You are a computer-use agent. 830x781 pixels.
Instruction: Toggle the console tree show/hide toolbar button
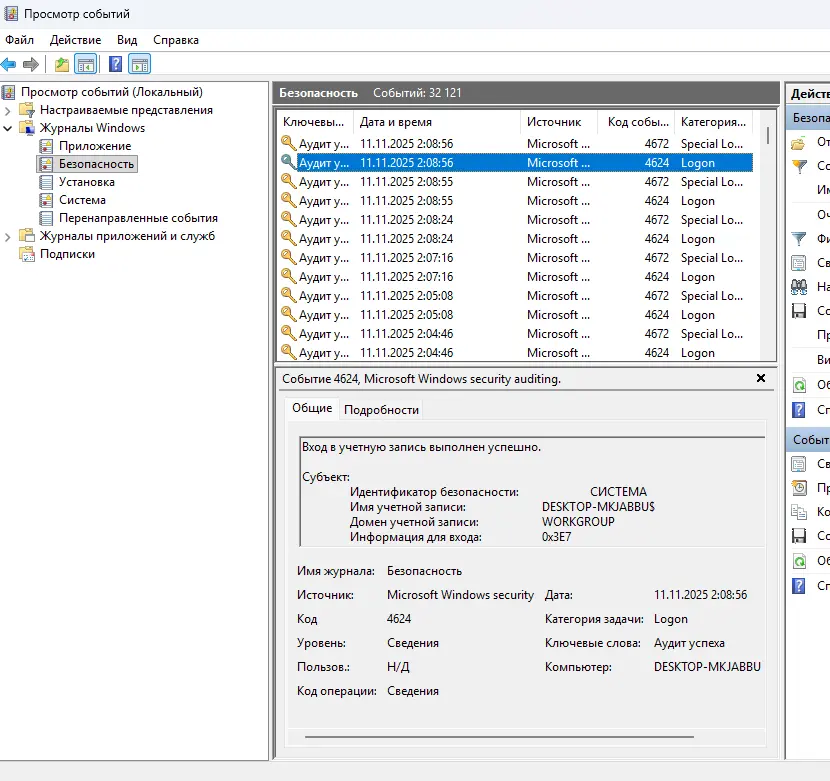[87, 65]
